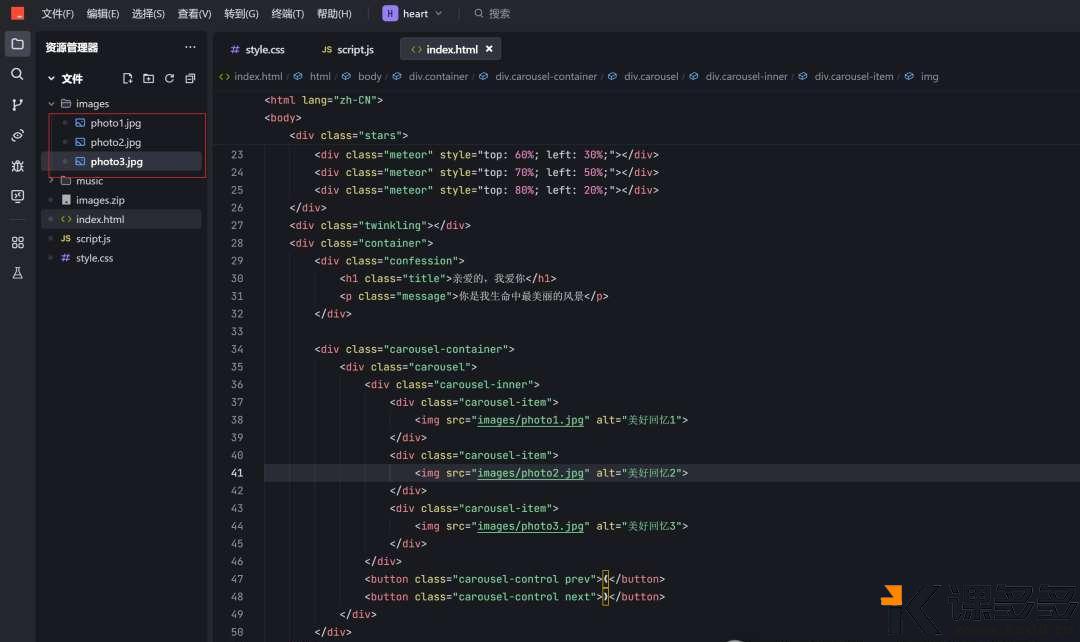Switch to the style.css tab
Image resolution: width=1080 pixels, height=642 pixels.
[x=257, y=49]
